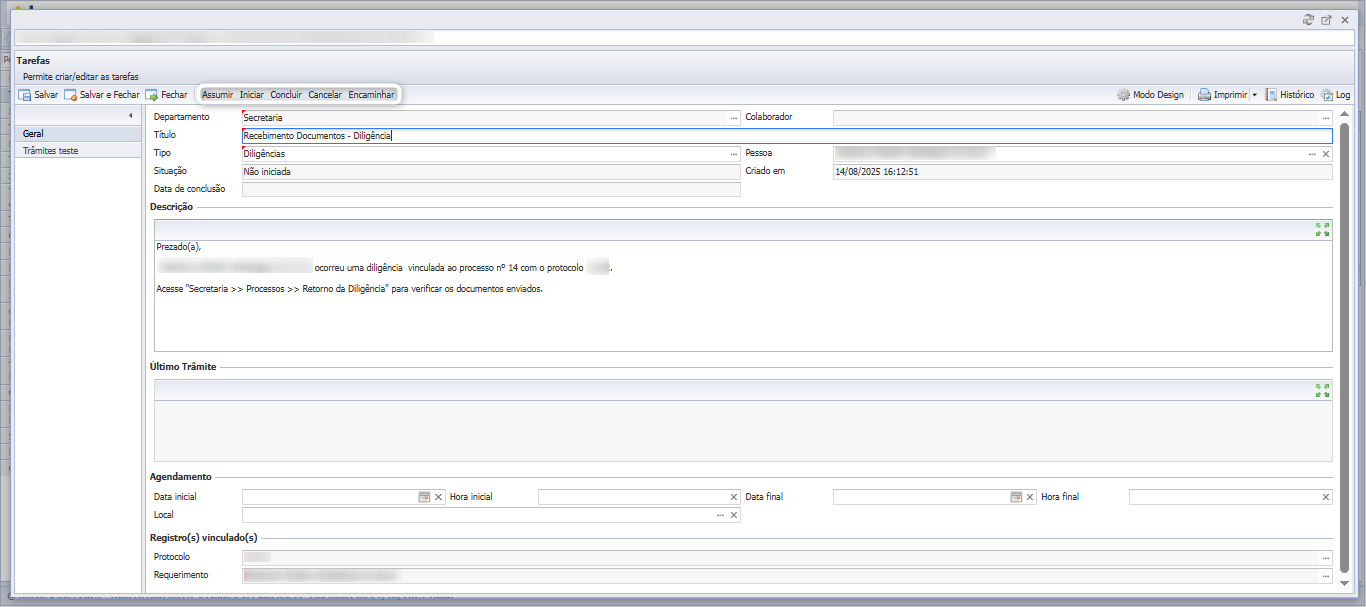Click the Assumir button
The width and height of the screenshot is (1366, 607).
point(218,95)
